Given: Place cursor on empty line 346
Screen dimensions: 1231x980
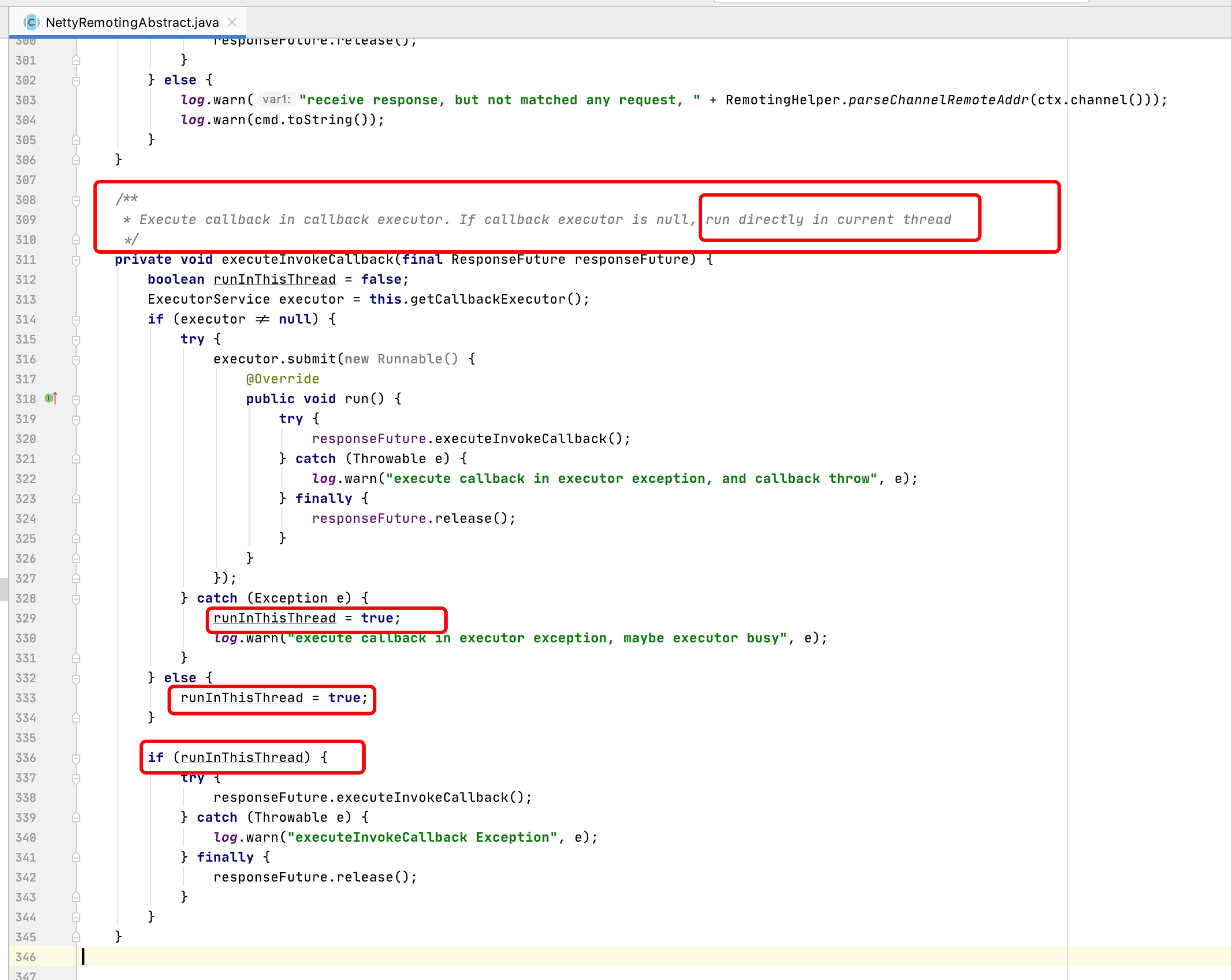Looking at the screenshot, I should (352, 957).
